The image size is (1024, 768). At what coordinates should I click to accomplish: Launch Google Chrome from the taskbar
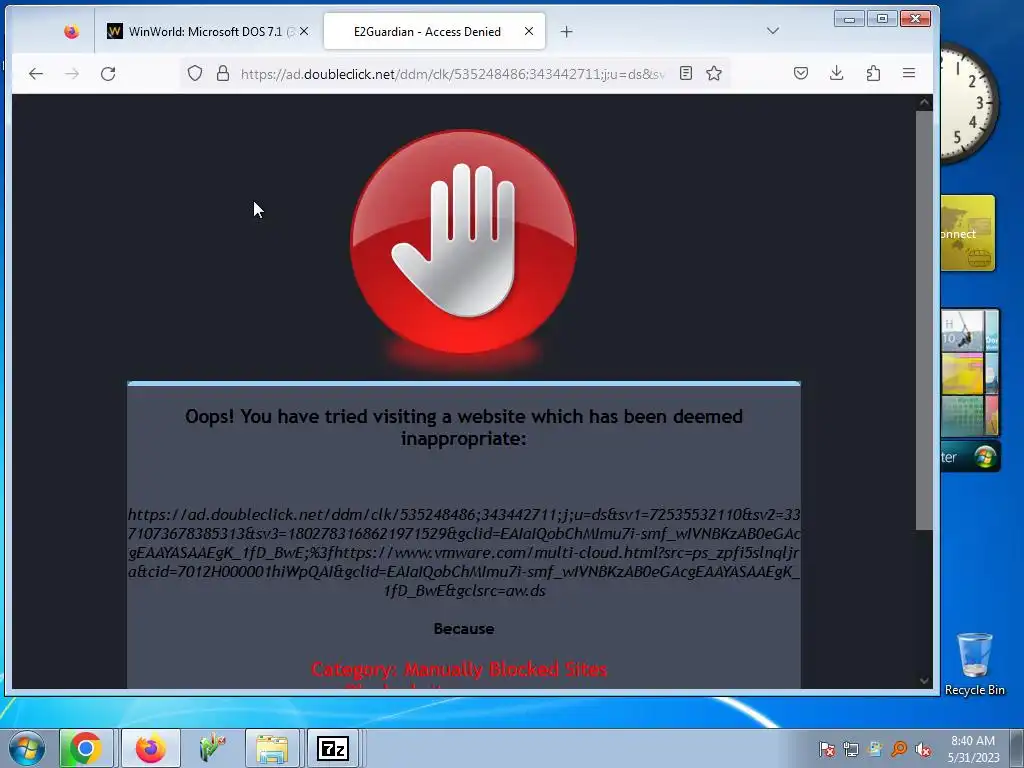86,748
